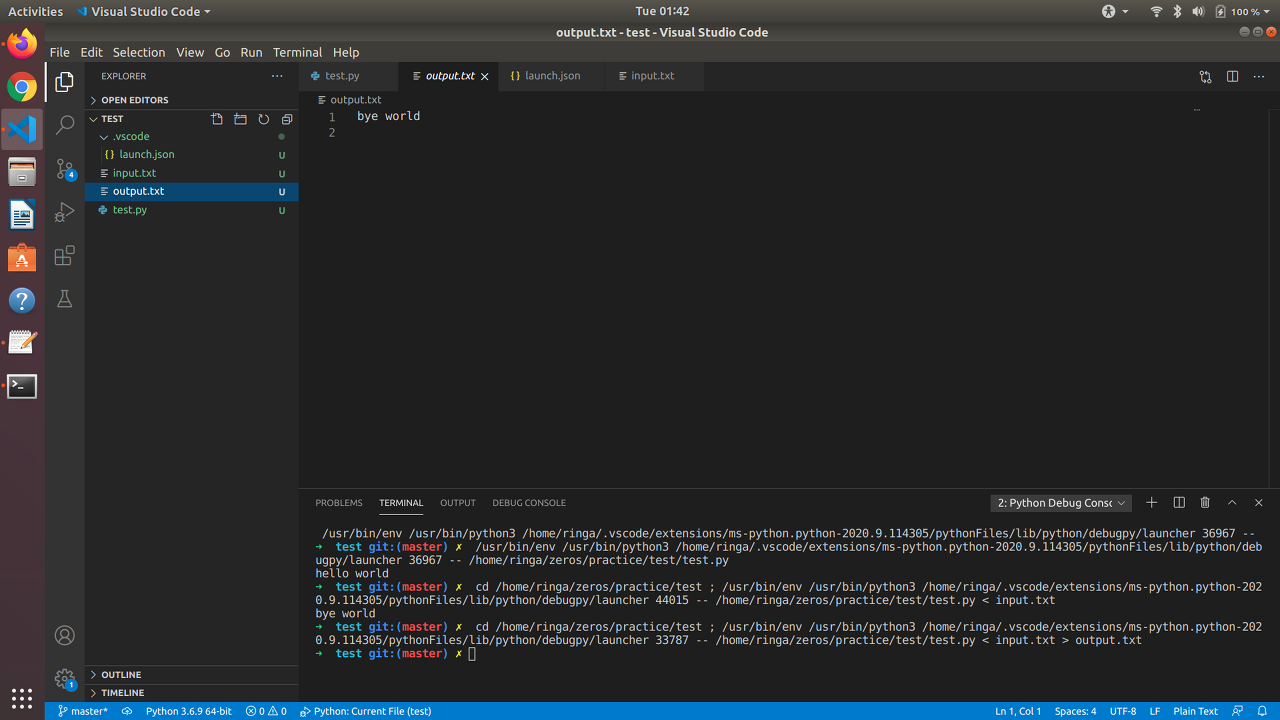Show Applications grid in Ubuntu dock
This screenshot has width=1280, height=720.
[22, 698]
